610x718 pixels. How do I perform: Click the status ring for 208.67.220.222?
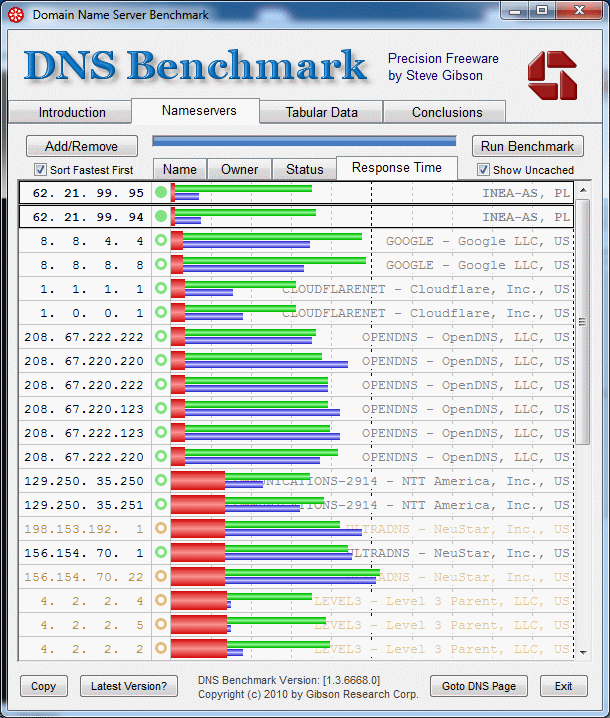(x=161, y=384)
